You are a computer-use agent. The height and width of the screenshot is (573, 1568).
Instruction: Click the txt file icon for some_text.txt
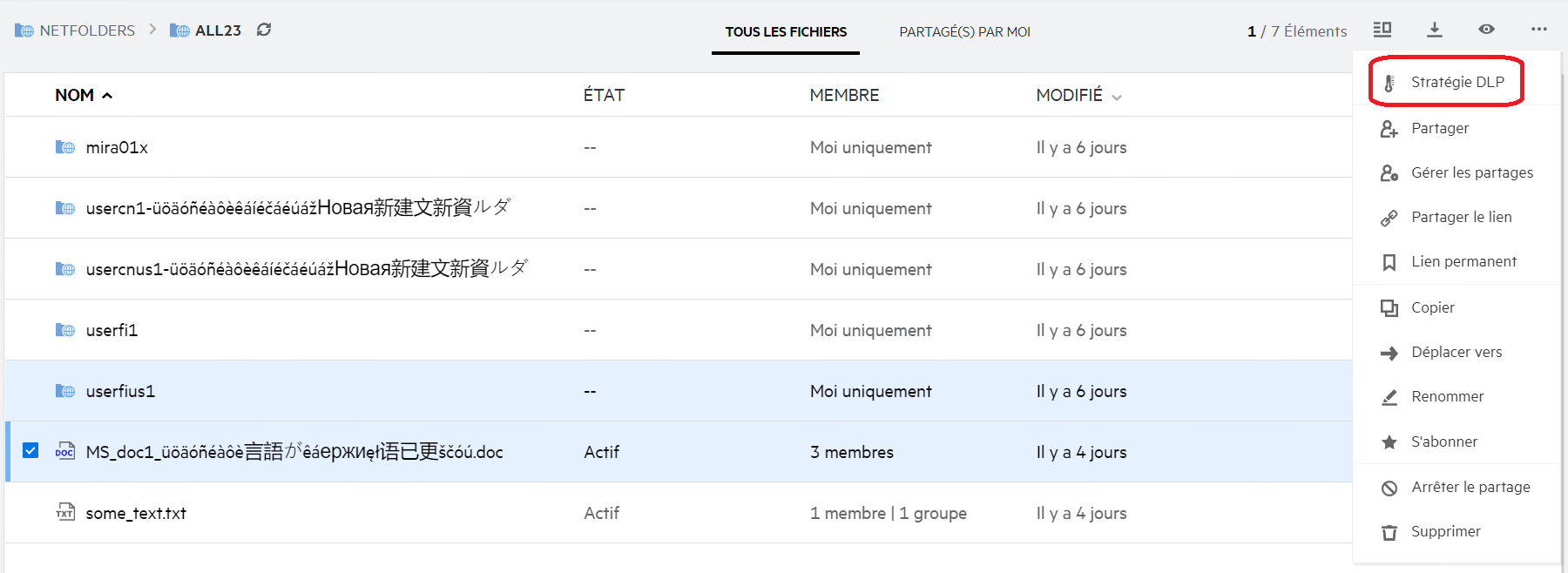(65, 512)
